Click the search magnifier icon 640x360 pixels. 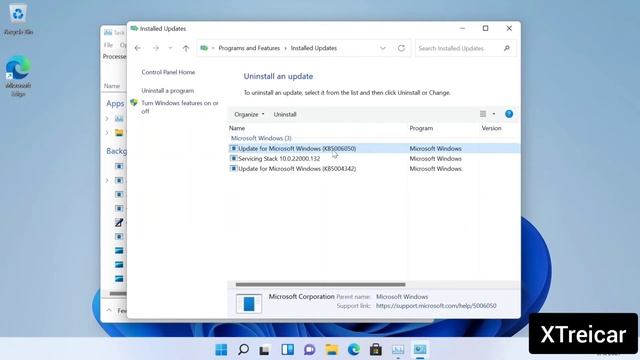pyautogui.click(x=507, y=48)
